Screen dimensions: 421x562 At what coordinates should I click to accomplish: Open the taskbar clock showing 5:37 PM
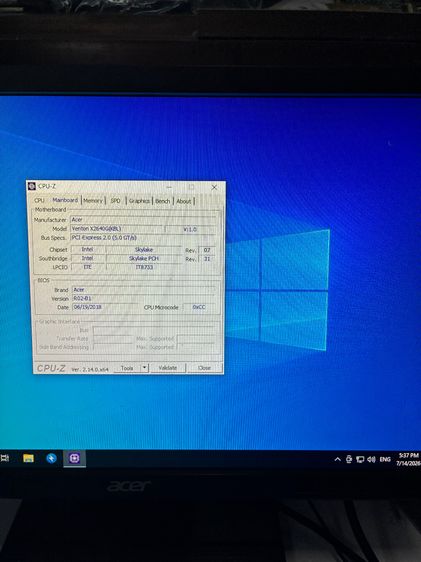408,459
